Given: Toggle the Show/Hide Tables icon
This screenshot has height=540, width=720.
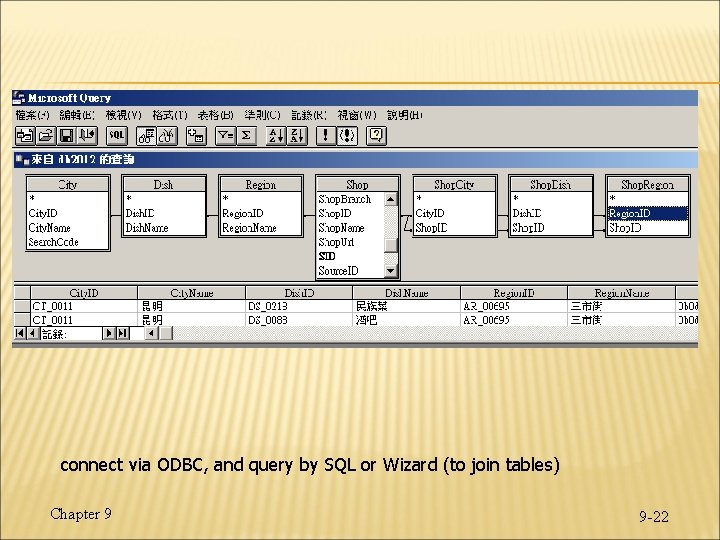Looking at the screenshot, I should pyautogui.click(x=146, y=135).
